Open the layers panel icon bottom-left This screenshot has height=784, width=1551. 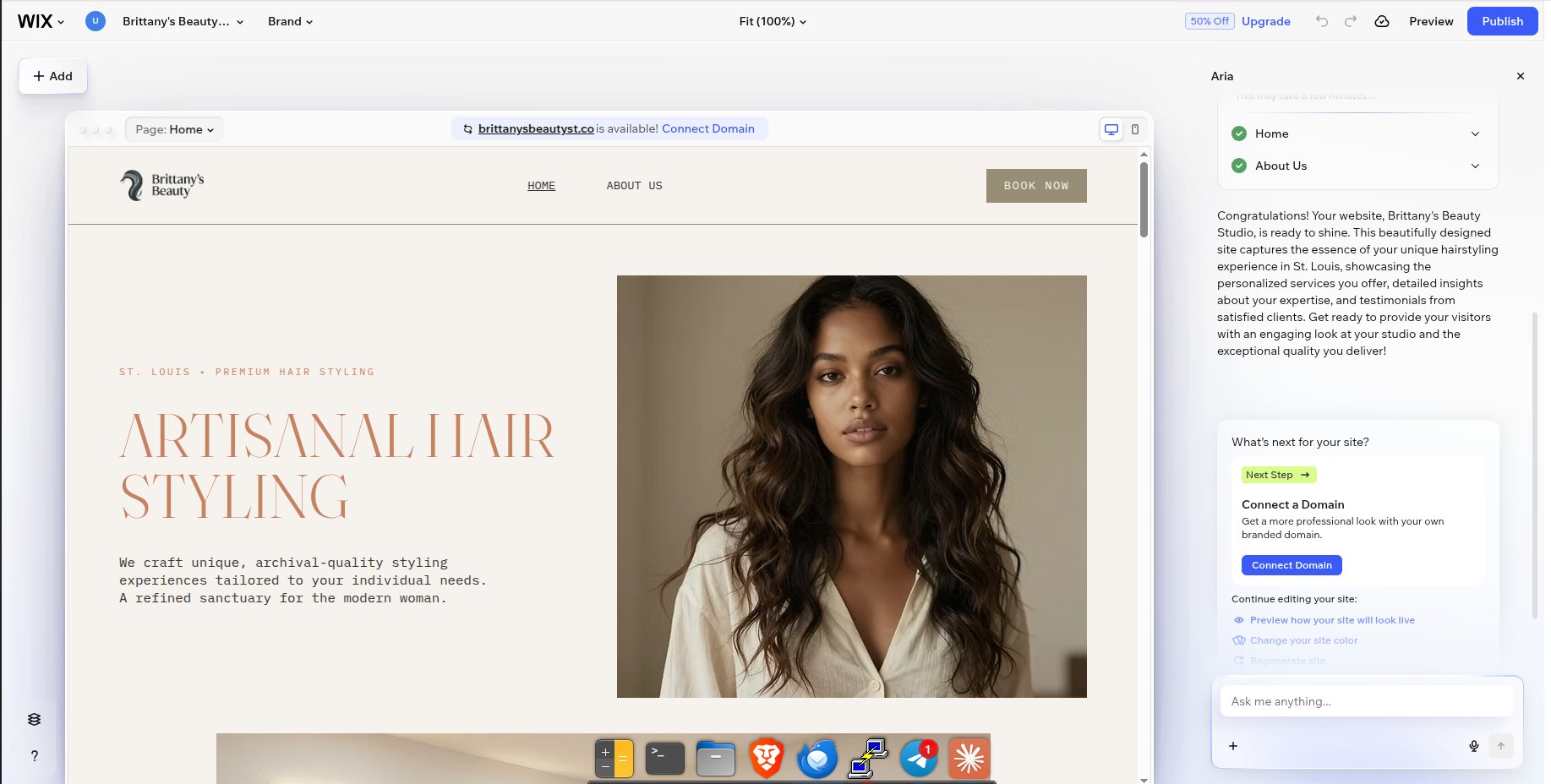pyautogui.click(x=34, y=719)
